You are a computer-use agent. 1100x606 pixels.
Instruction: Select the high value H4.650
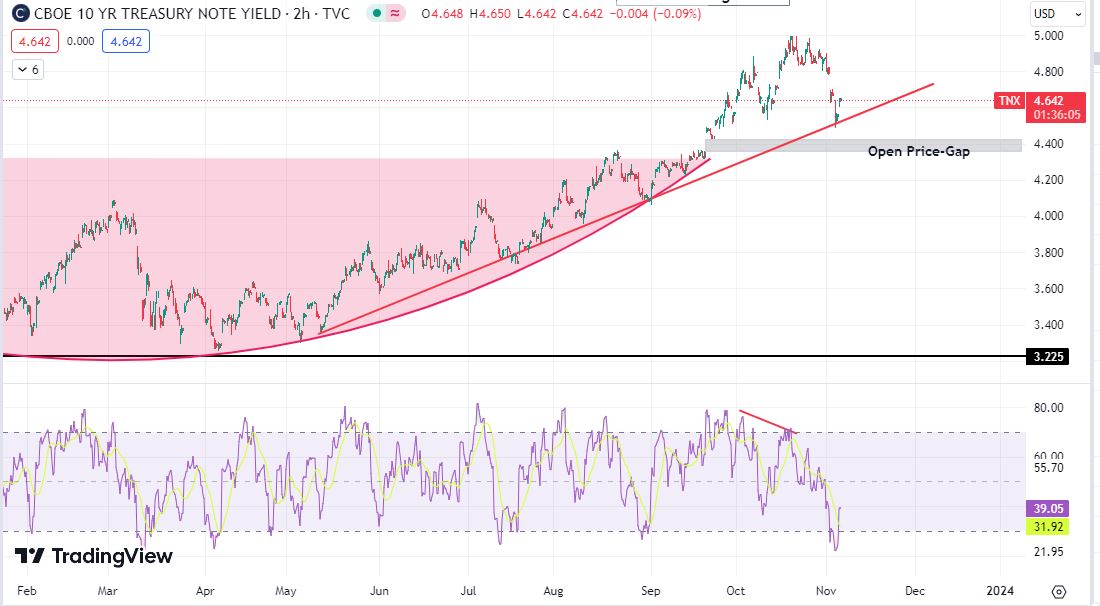tap(490, 13)
